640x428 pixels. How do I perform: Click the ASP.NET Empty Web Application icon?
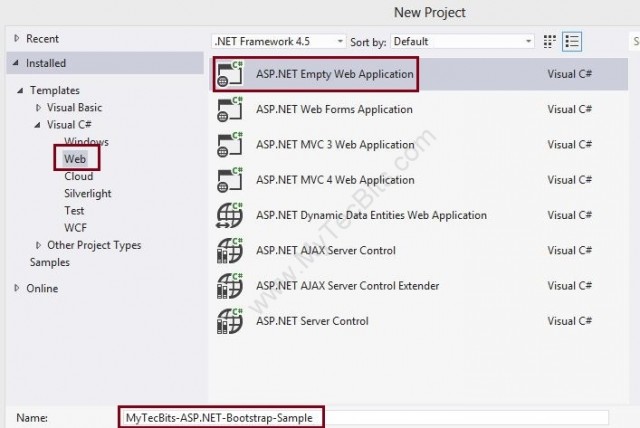(231, 74)
